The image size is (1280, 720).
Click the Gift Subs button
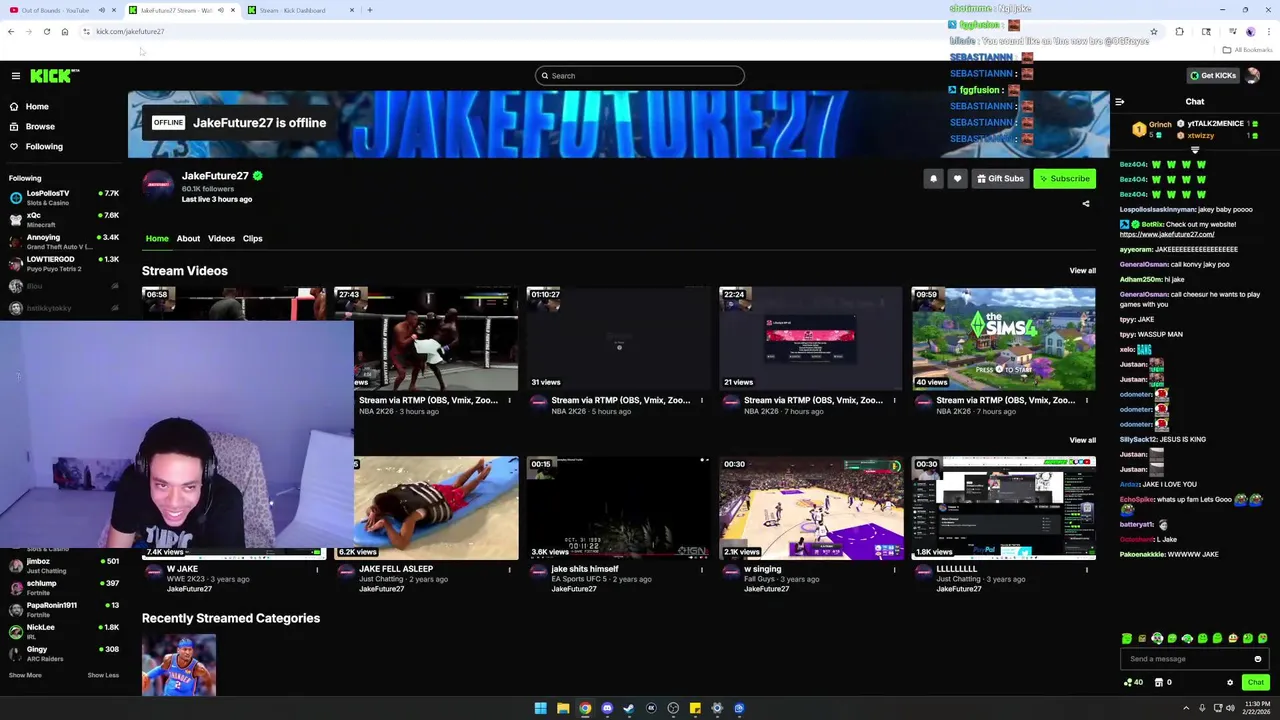pyautogui.click(x=1000, y=179)
